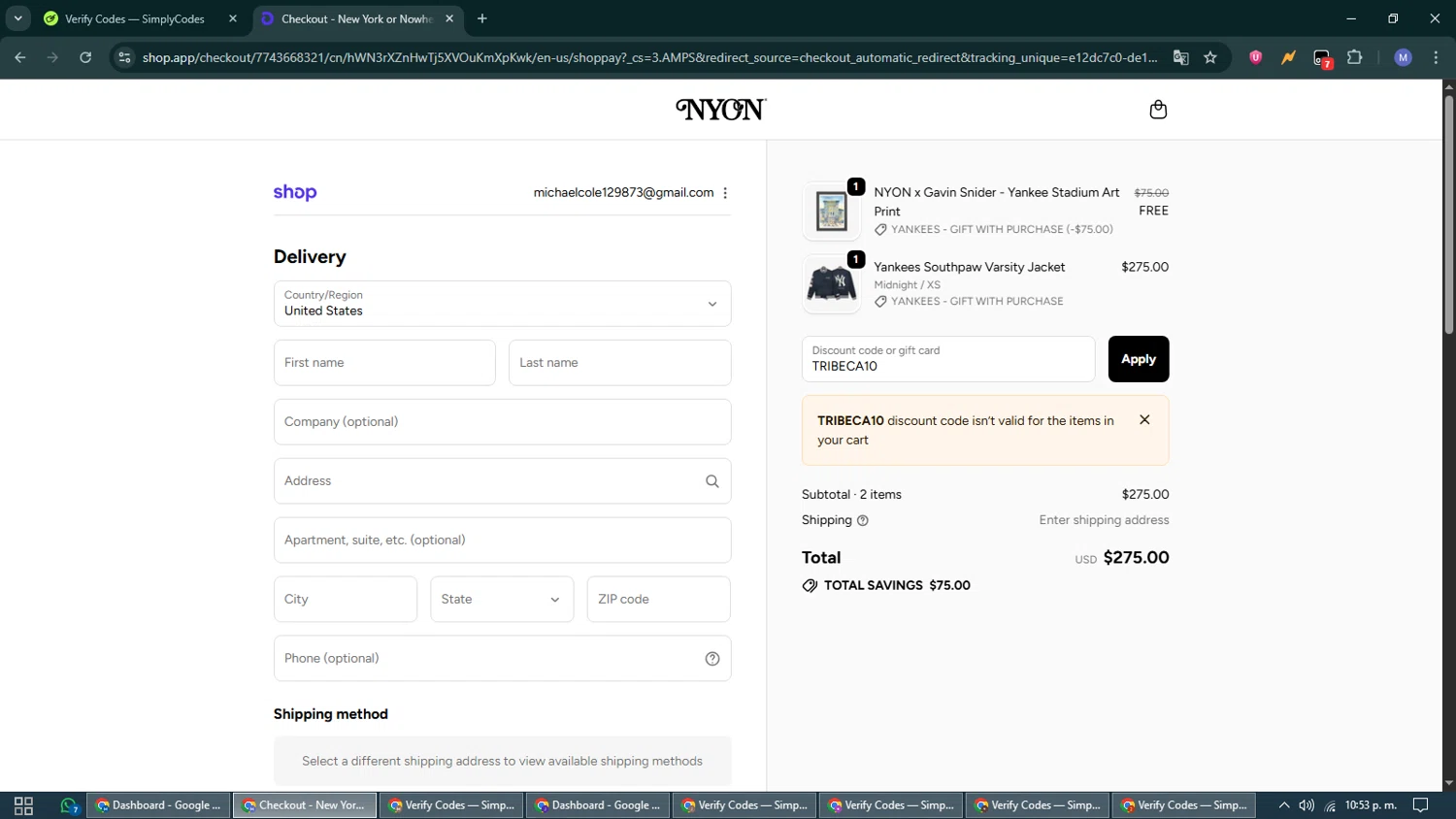Click the Company (optional) field

(502, 422)
